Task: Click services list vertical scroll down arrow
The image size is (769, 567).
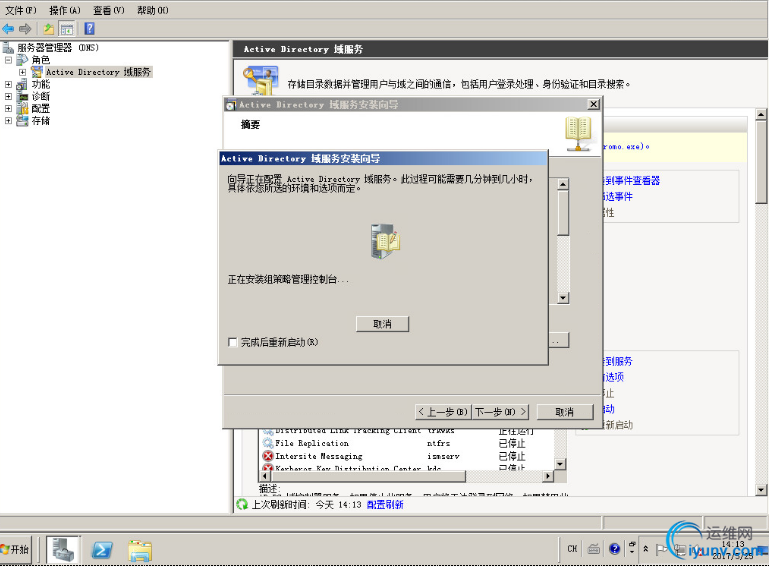Action: [x=561, y=464]
